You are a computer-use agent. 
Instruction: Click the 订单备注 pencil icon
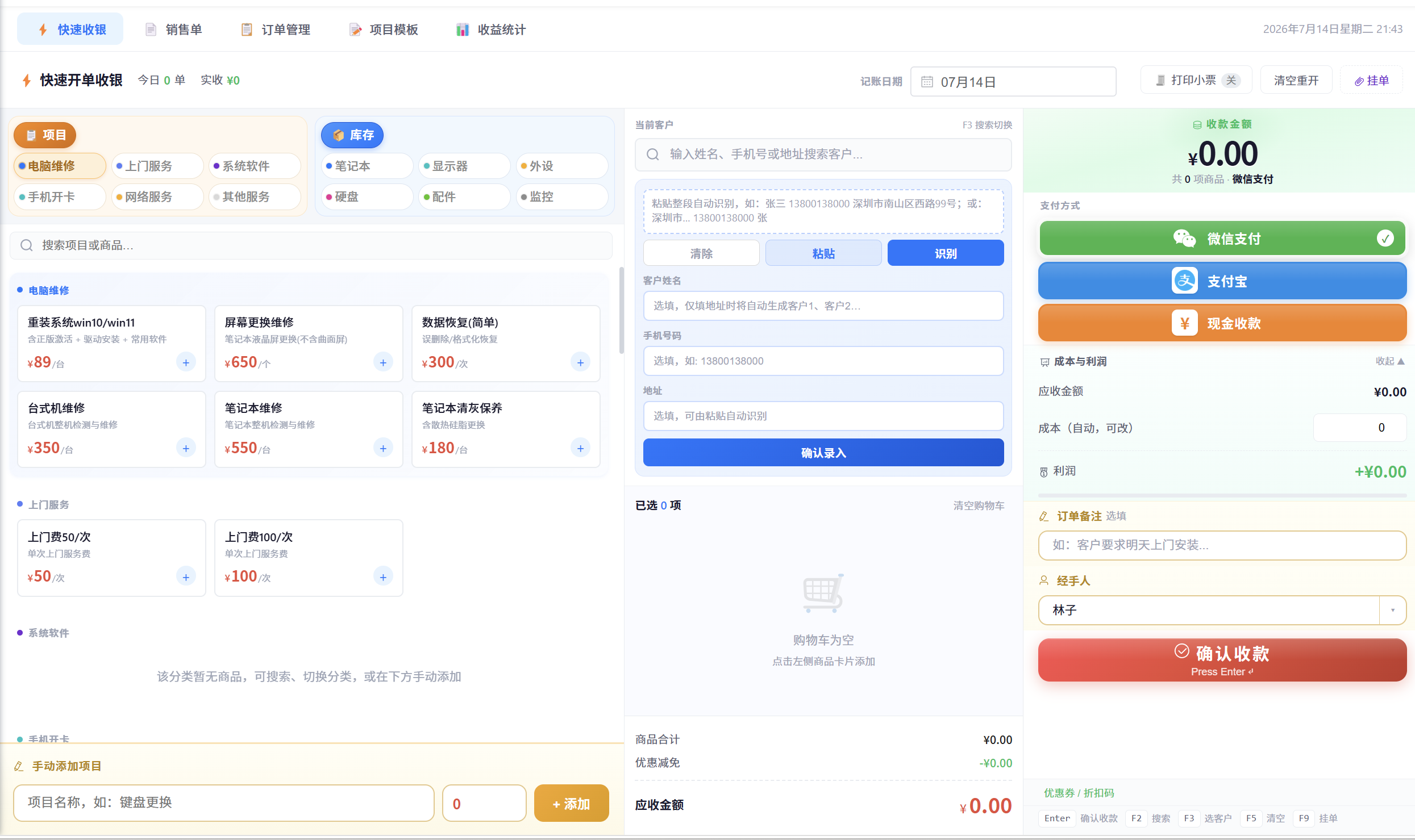pos(1044,516)
